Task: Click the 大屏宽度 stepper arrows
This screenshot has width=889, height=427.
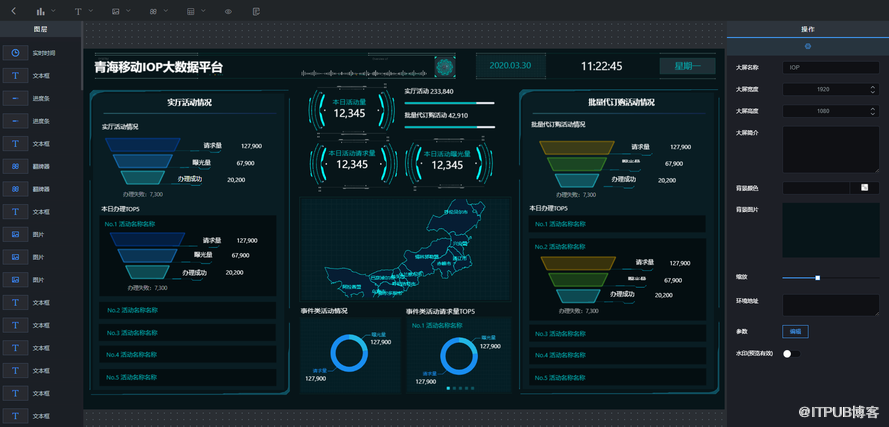Action: (x=872, y=89)
